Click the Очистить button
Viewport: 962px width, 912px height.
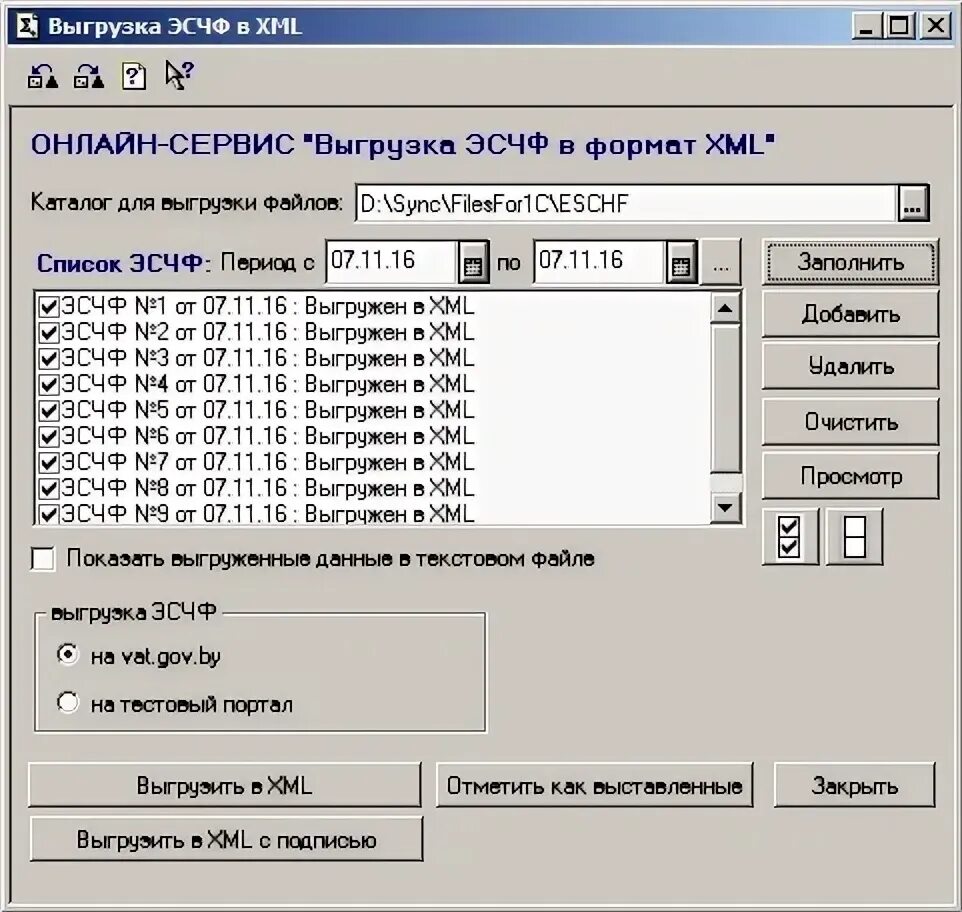[x=850, y=422]
